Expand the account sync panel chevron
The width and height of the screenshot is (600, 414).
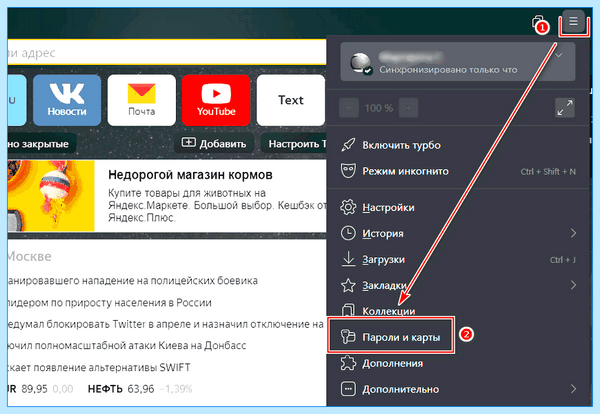[559, 55]
